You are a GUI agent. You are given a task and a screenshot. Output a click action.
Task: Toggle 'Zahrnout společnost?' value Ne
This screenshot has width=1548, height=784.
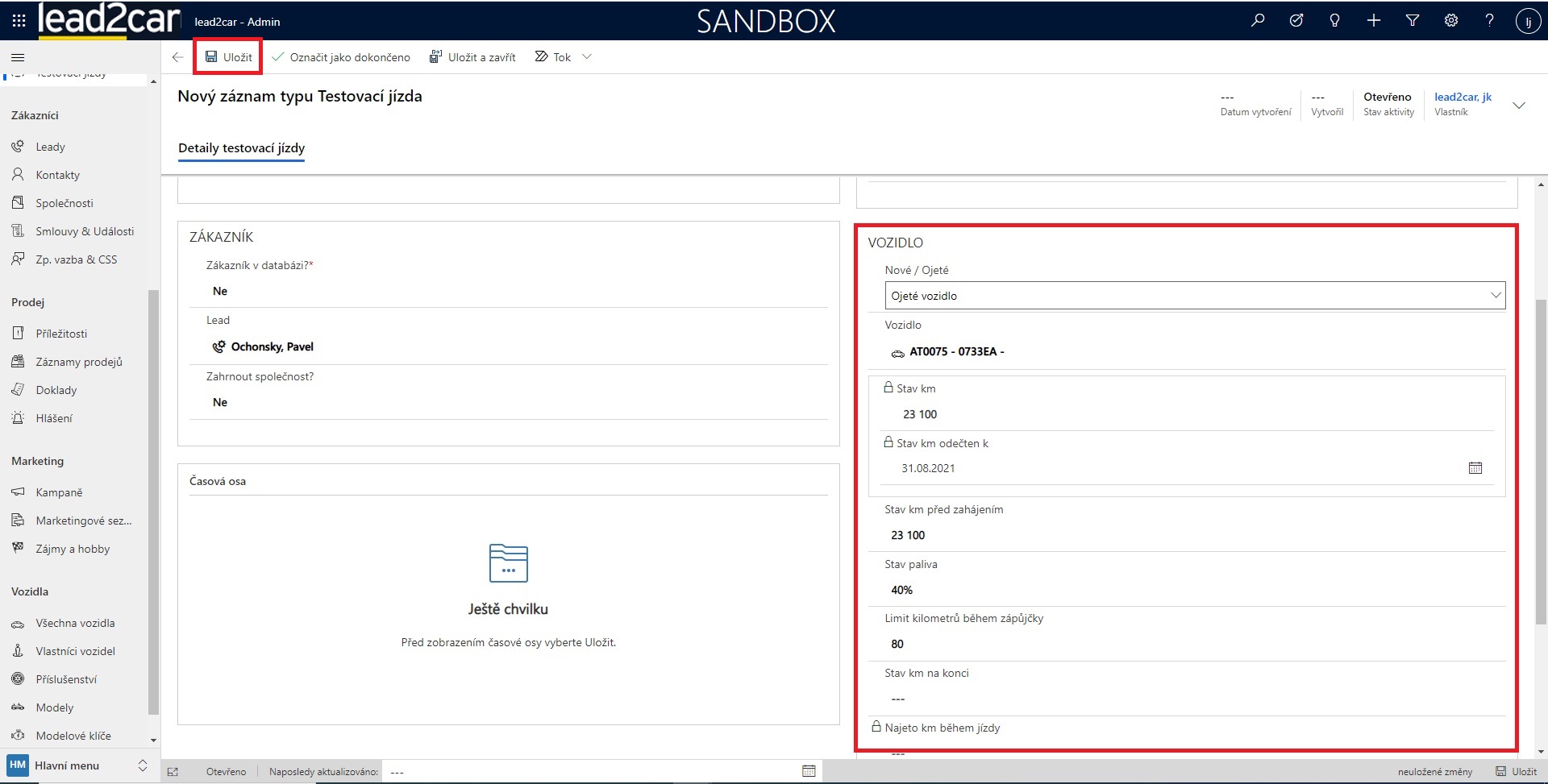click(220, 402)
